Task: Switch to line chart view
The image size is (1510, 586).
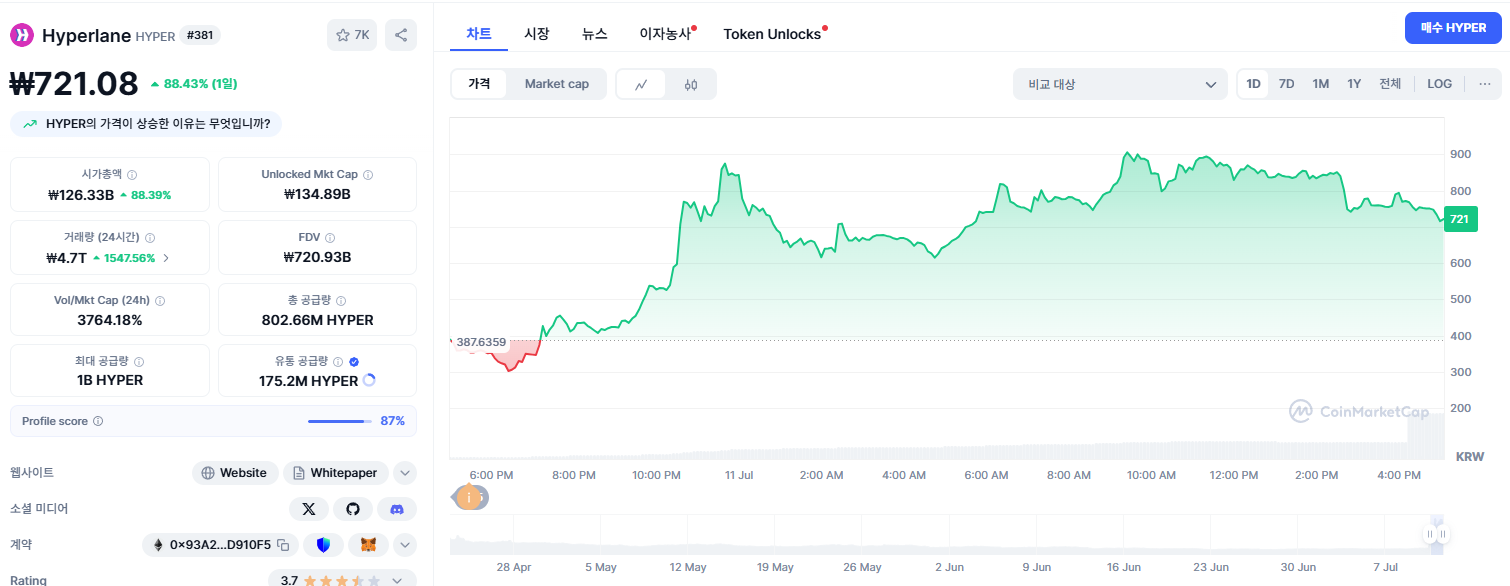Action: point(642,85)
